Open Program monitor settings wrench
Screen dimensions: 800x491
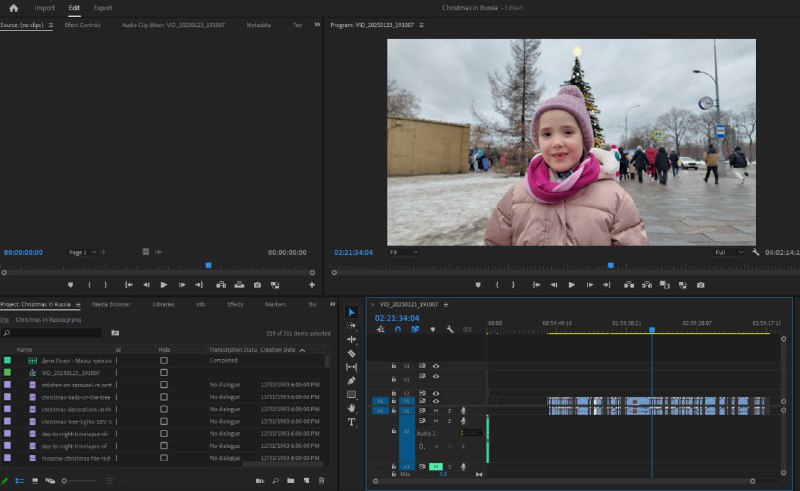[755, 252]
